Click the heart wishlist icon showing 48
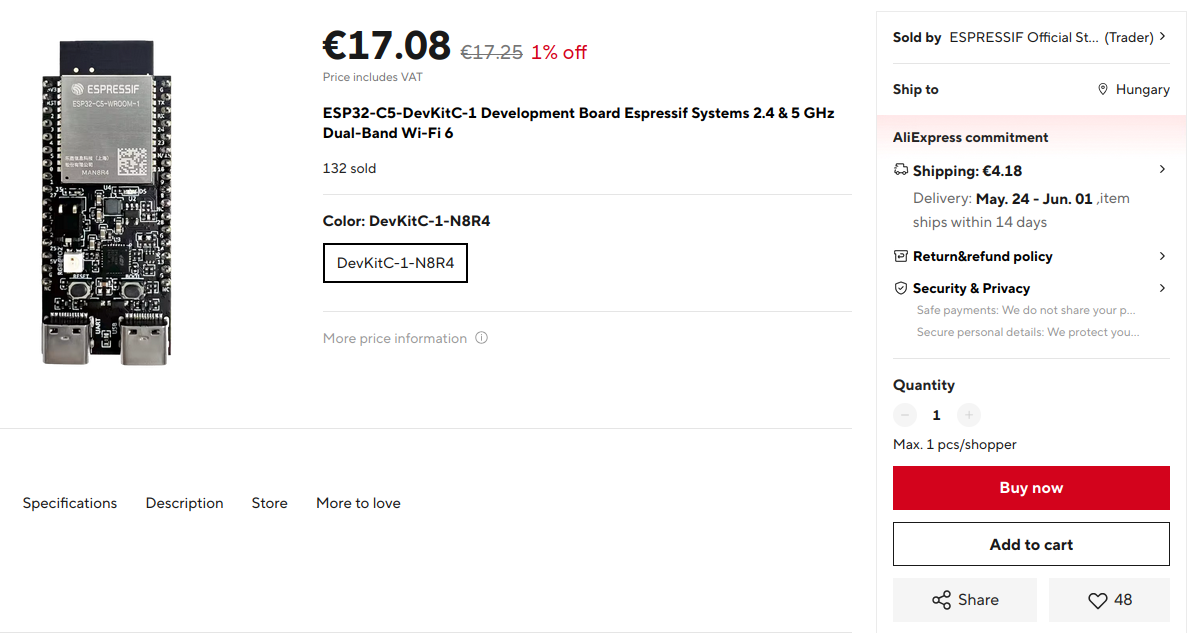Viewport: 1200px width, 633px height. (x=1097, y=600)
